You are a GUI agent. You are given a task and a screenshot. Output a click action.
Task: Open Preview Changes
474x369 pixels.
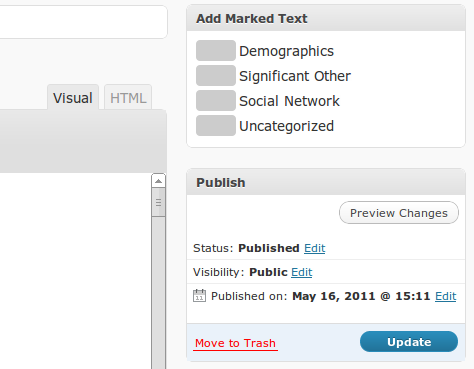pyautogui.click(x=399, y=213)
